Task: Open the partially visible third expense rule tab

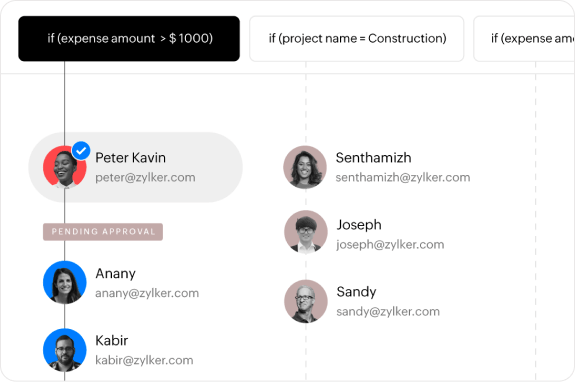Action: tap(524, 38)
